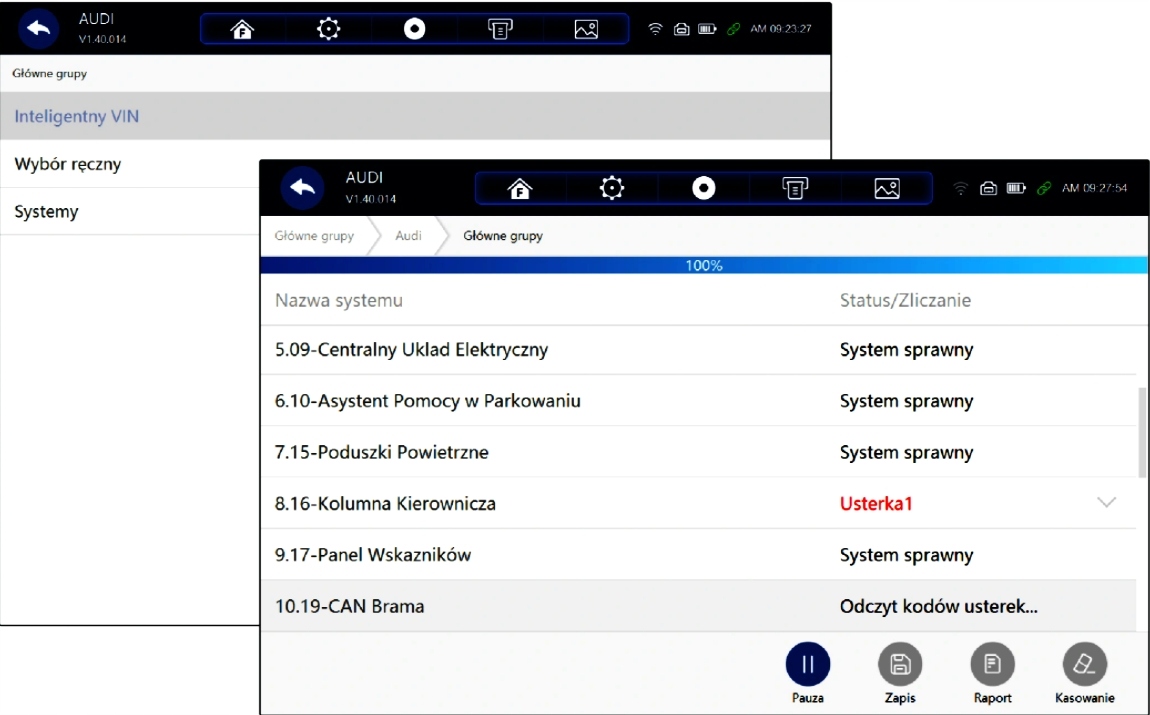Go back using arrow in rear AUDI window

37,29
